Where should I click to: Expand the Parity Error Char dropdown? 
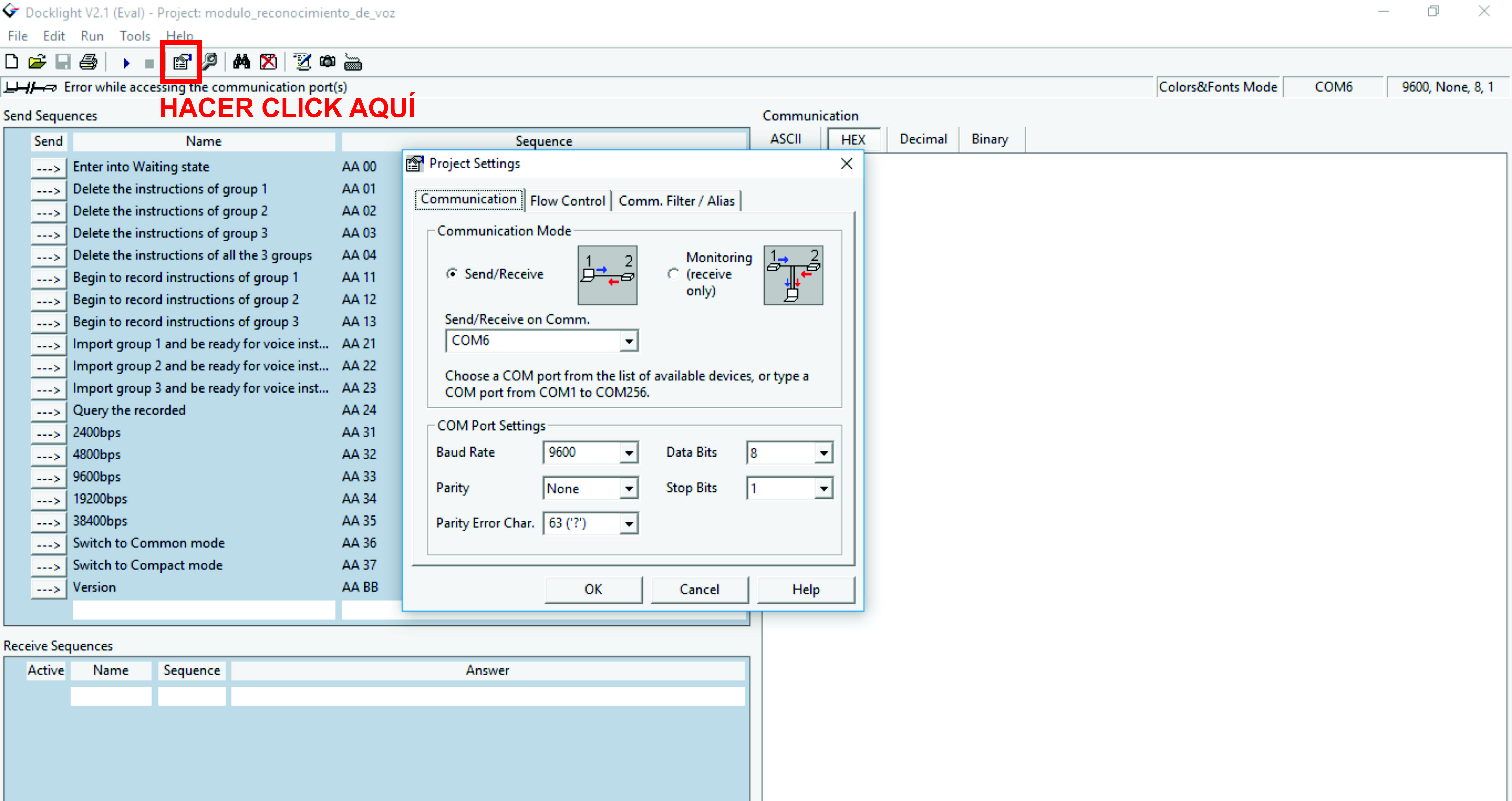click(629, 523)
